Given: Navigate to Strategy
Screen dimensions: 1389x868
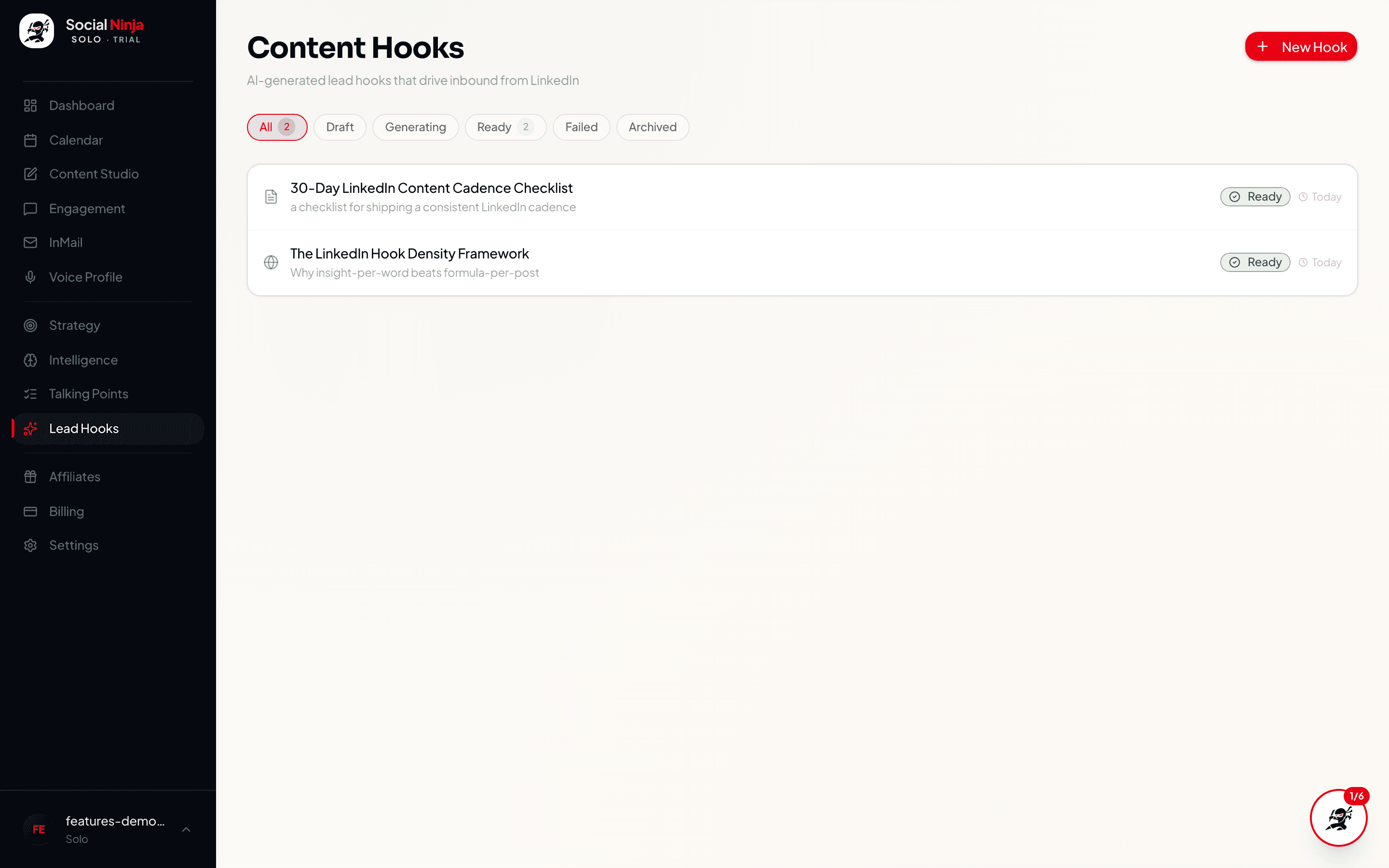Looking at the screenshot, I should tap(108, 325).
